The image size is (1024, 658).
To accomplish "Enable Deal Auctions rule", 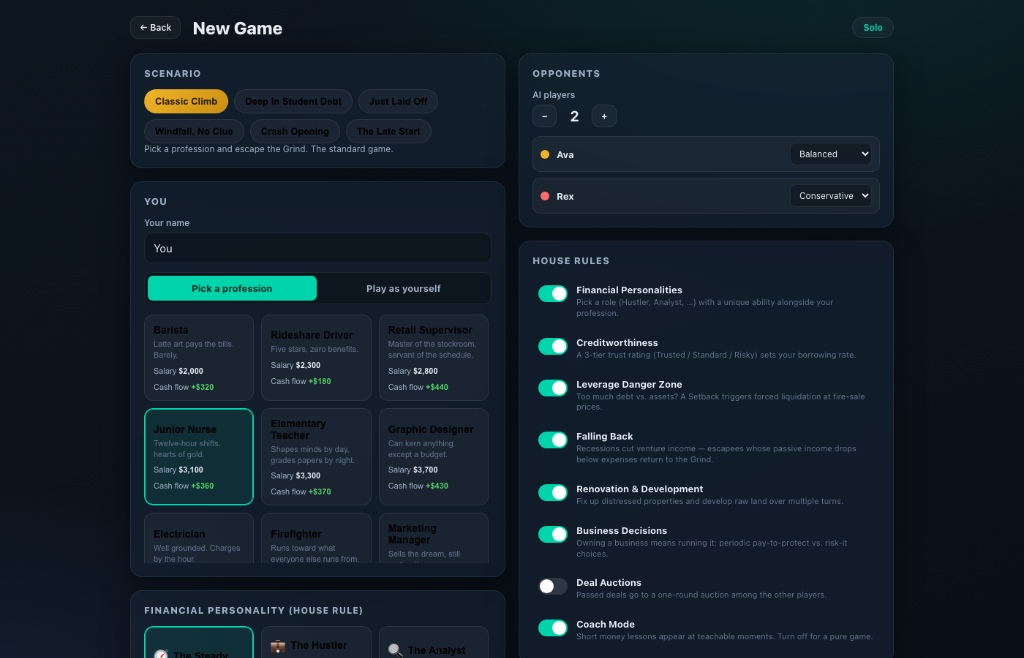I will [x=552, y=586].
